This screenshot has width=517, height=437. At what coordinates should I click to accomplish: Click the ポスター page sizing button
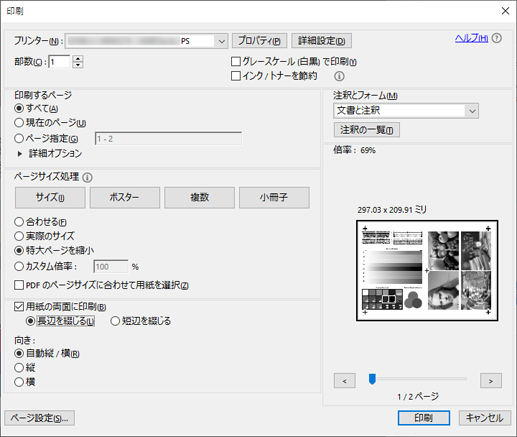pyautogui.click(x=125, y=198)
